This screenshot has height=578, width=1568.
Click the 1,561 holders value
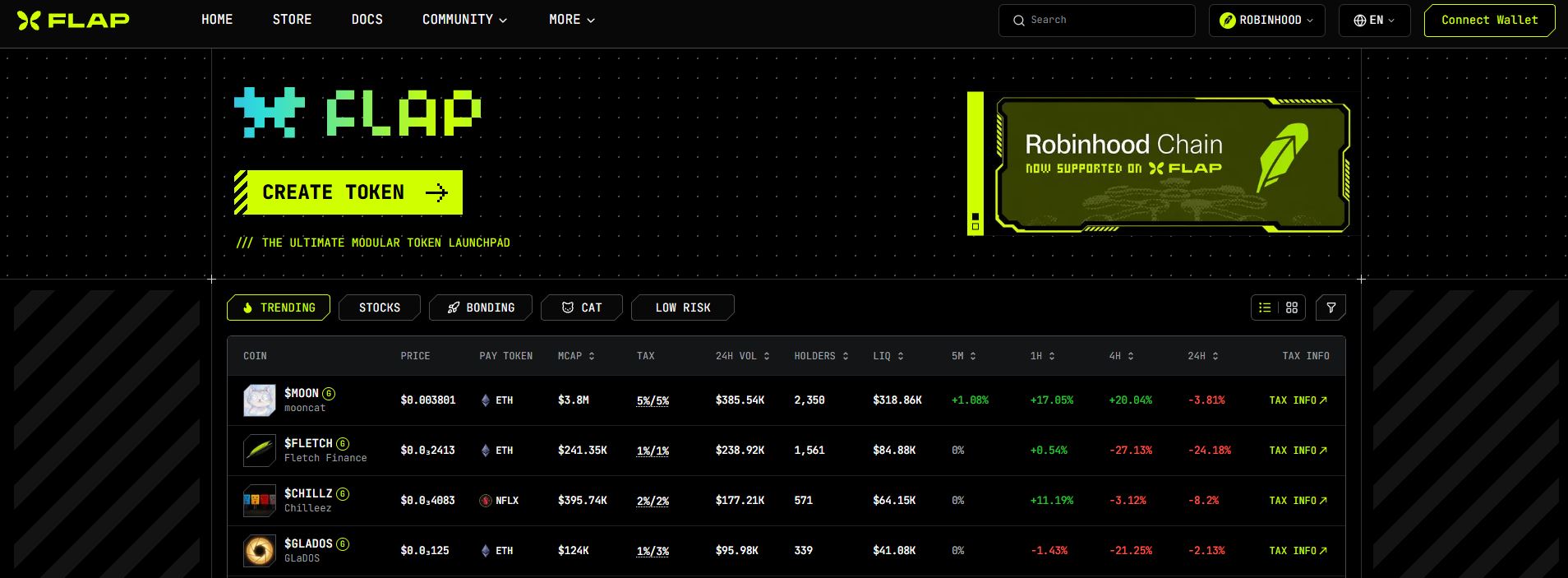(x=809, y=451)
